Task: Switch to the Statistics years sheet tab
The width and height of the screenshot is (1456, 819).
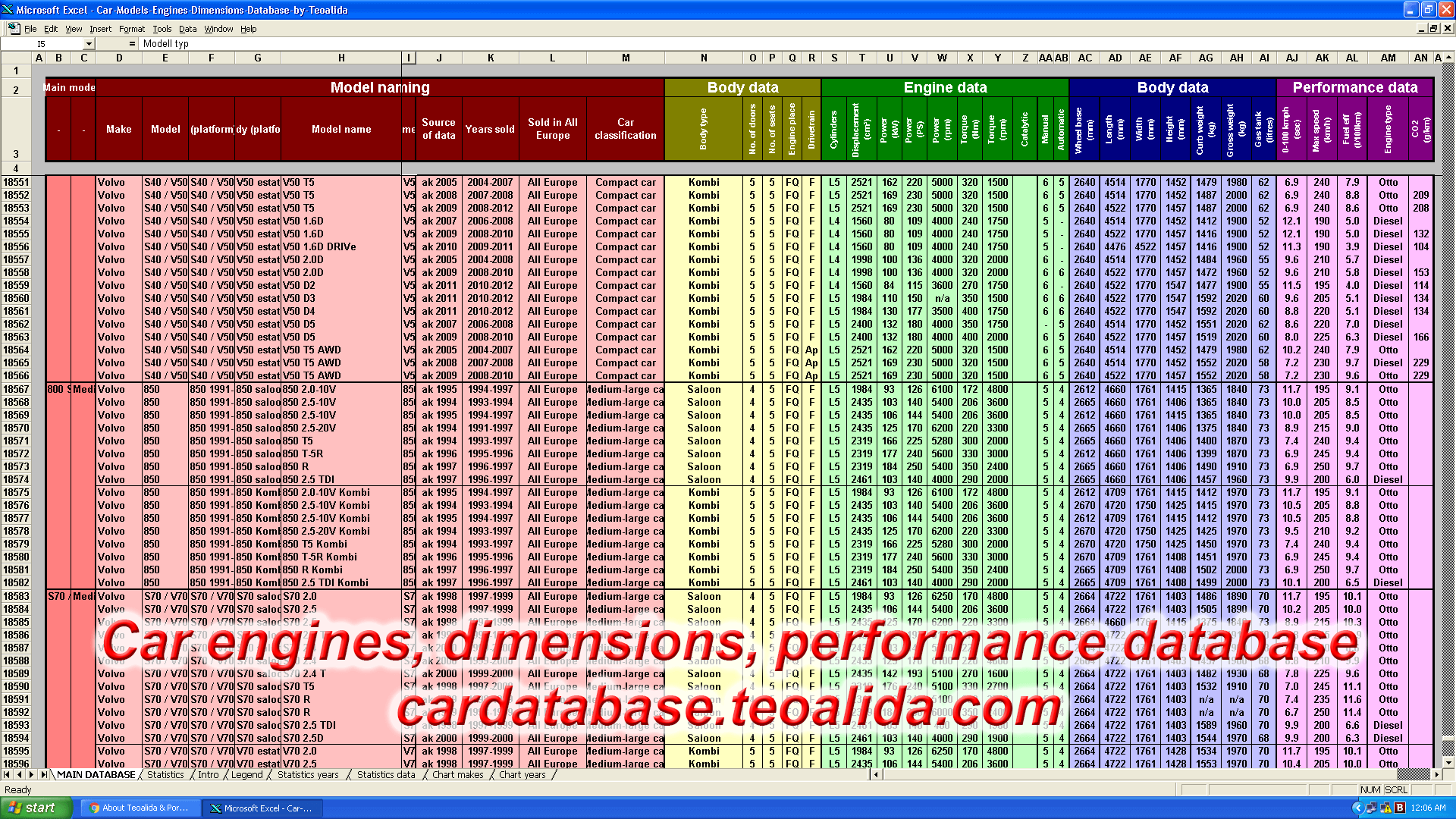Action: pyautogui.click(x=308, y=774)
